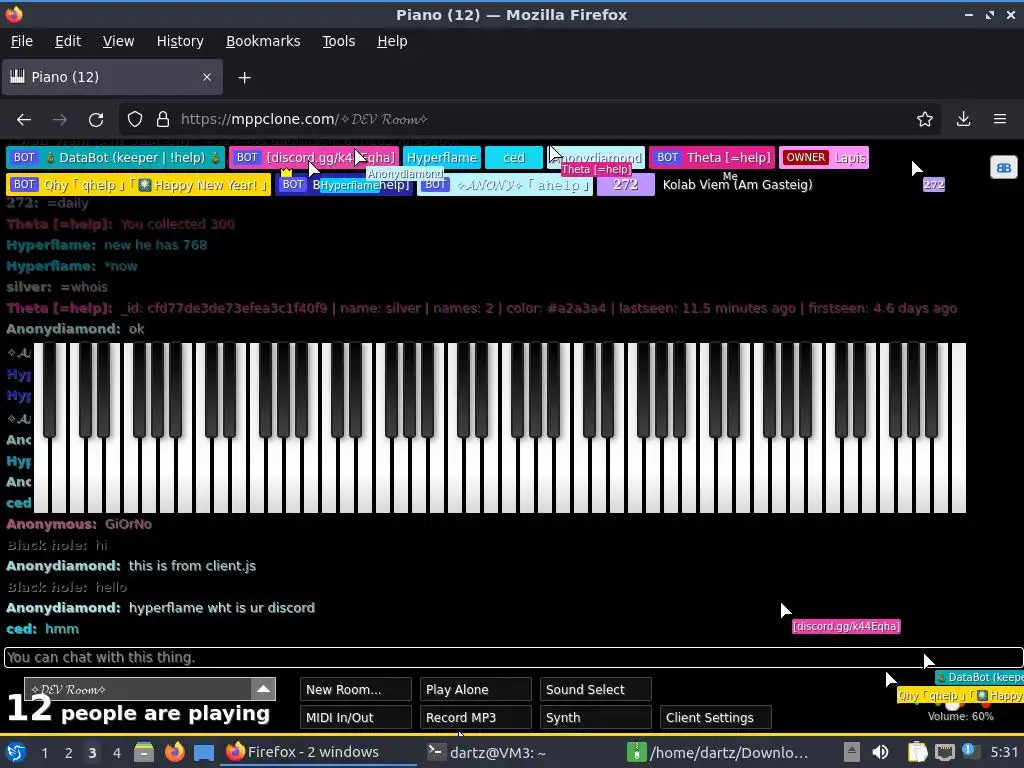Launch Firefox from the taskbar quick launcher
This screenshot has width=1024, height=768.
[x=174, y=752]
